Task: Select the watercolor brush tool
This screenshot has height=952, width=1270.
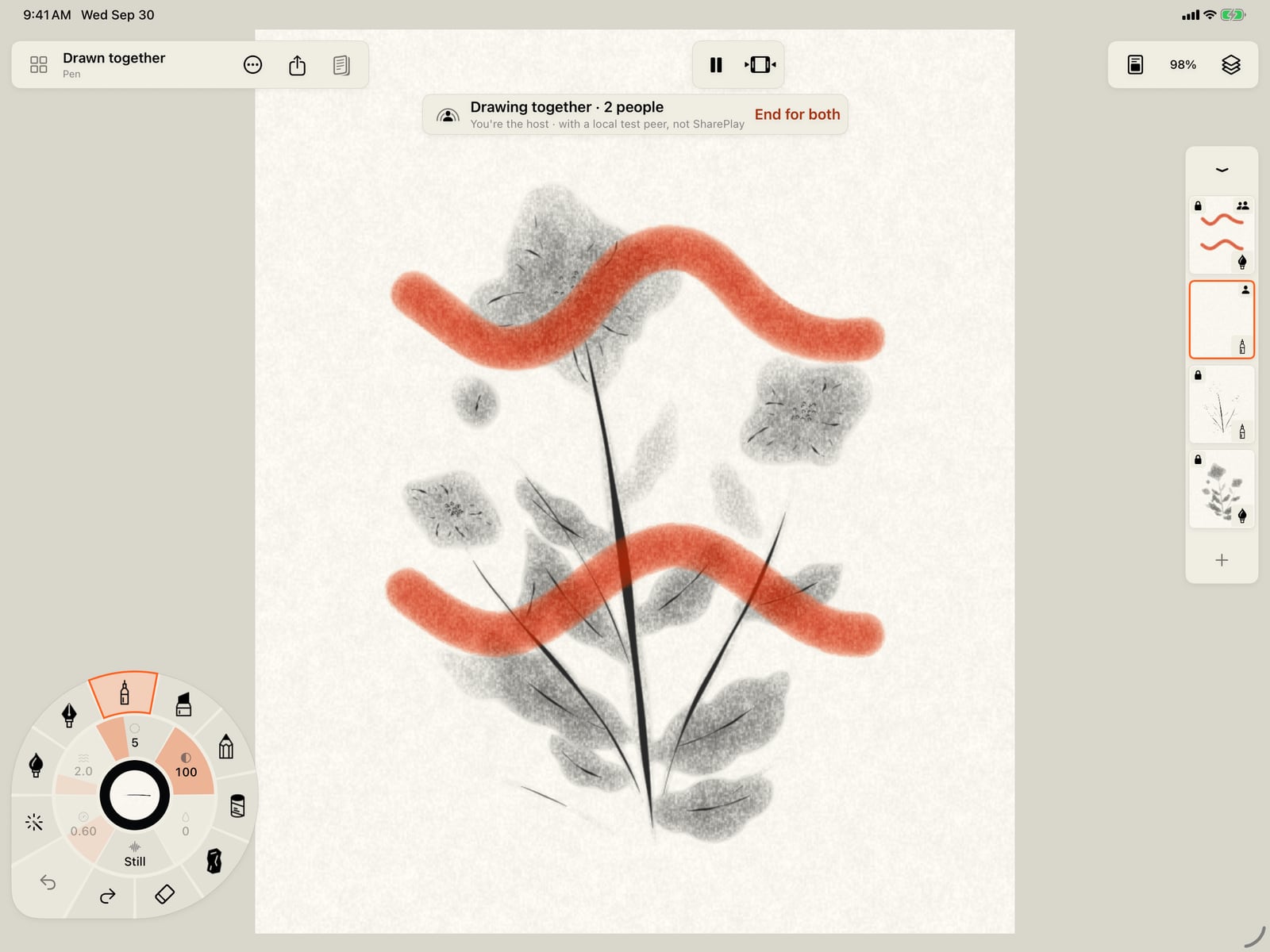Action: pos(36,765)
